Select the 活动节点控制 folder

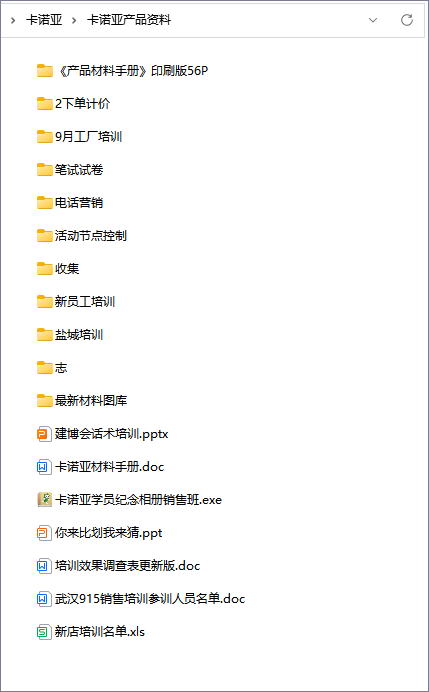[82, 236]
